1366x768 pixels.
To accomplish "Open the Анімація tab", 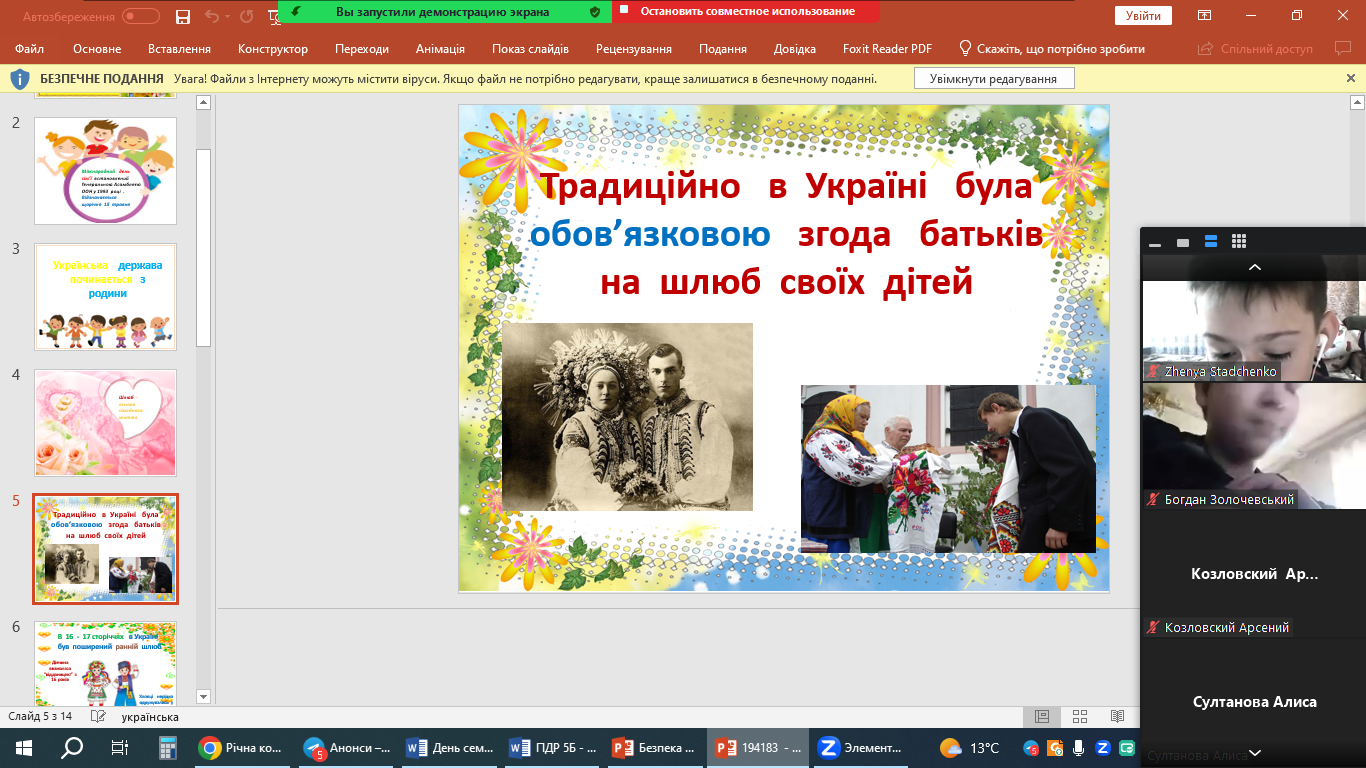I will (x=440, y=49).
